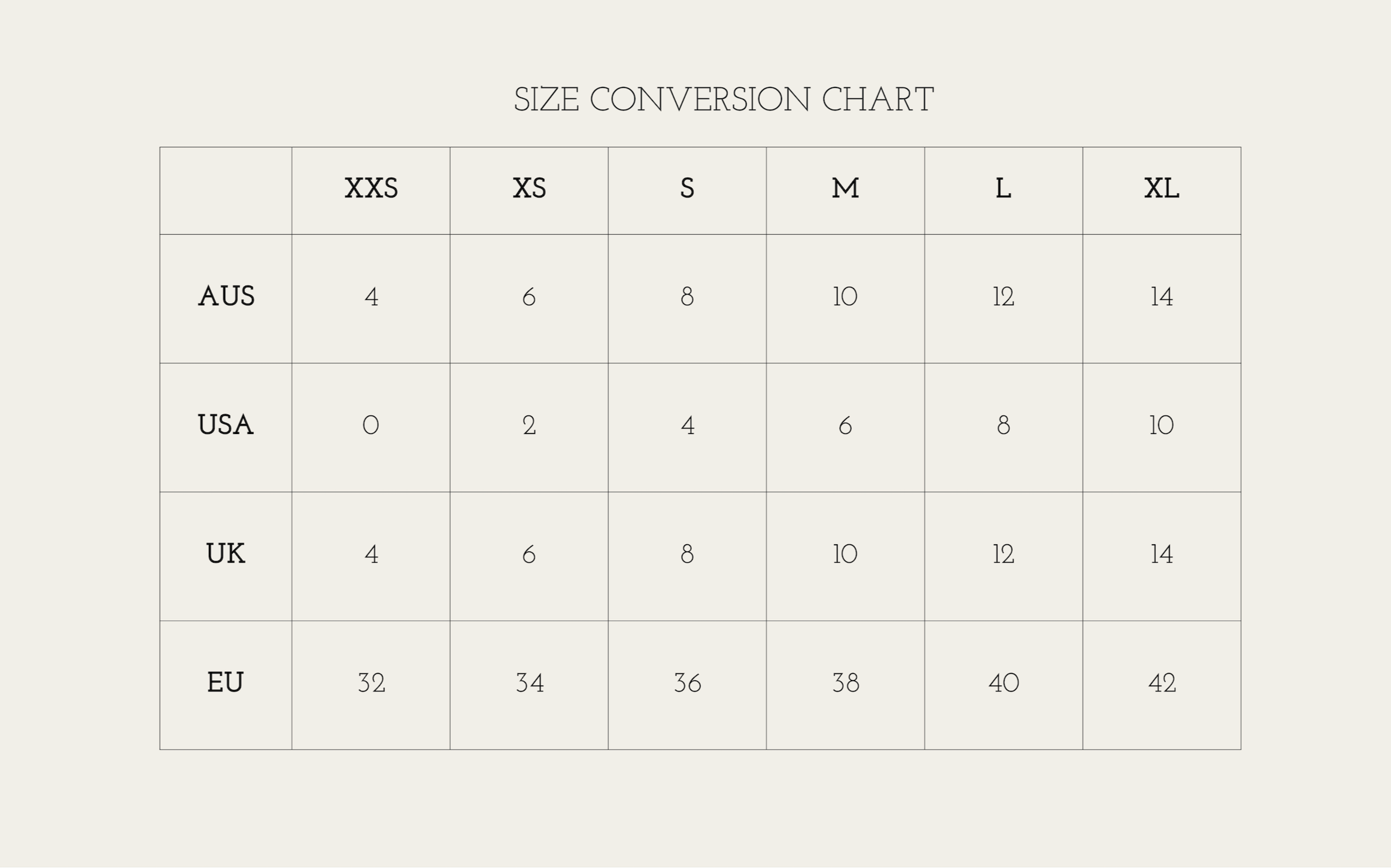Image resolution: width=1391 pixels, height=868 pixels.
Task: Click EU size 42 cell
Action: (x=1162, y=684)
